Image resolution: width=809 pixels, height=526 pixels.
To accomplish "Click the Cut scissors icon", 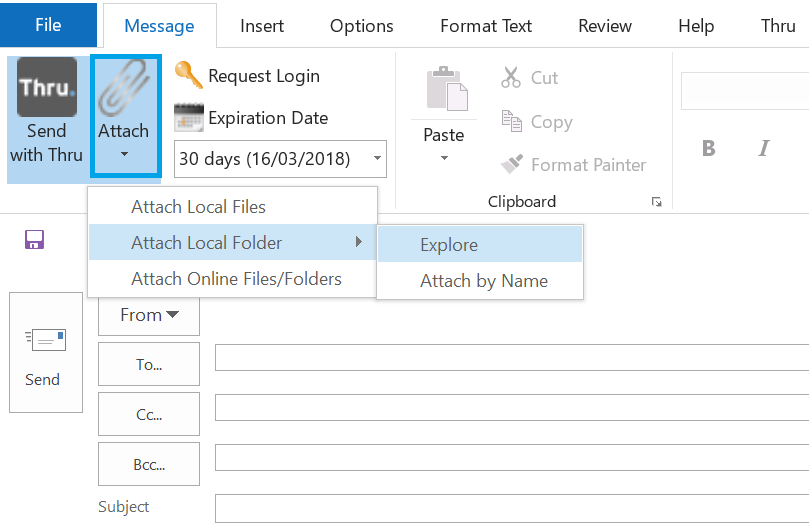I will pos(511,77).
